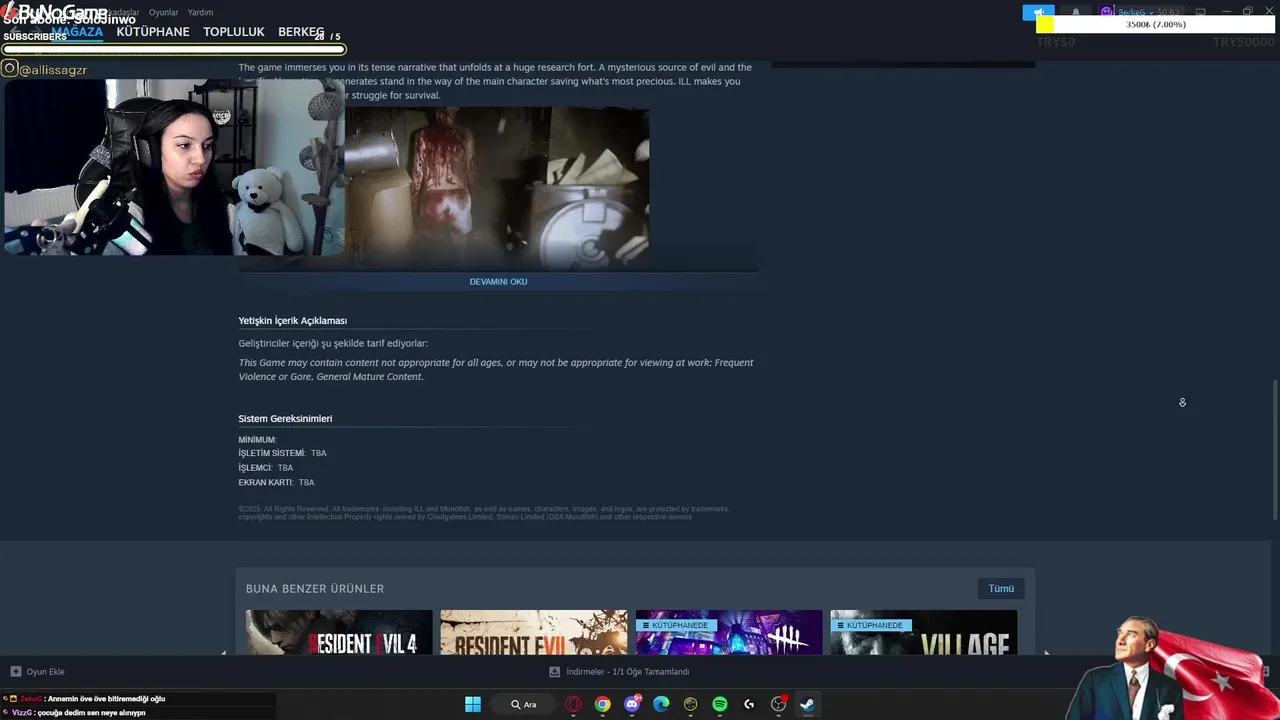Click the downloads tray icon
The image size is (1280, 720).
coord(554,672)
